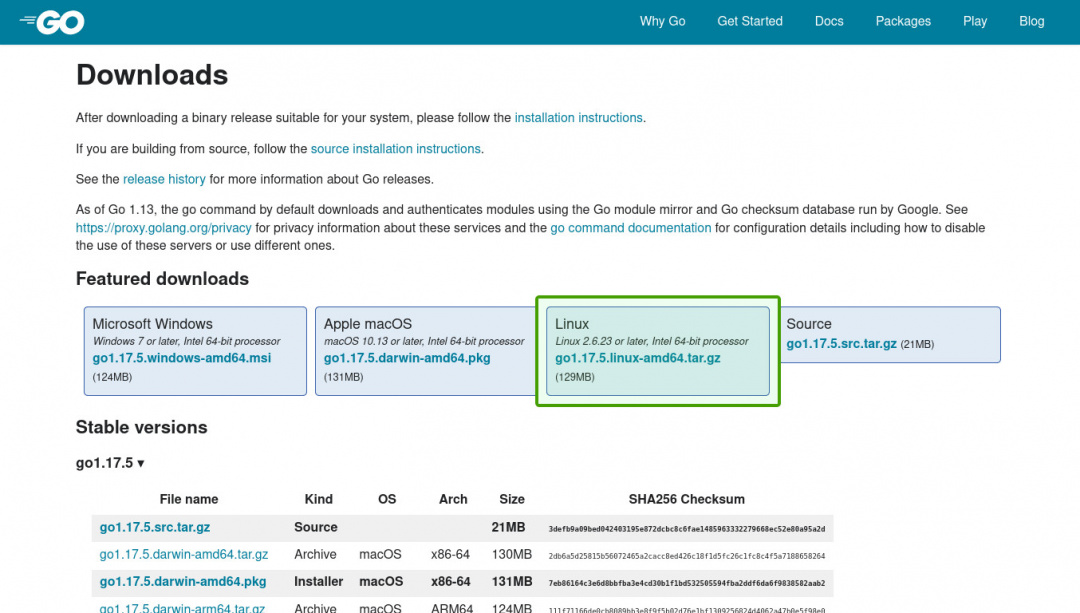Click the Kind column header

coord(318,499)
